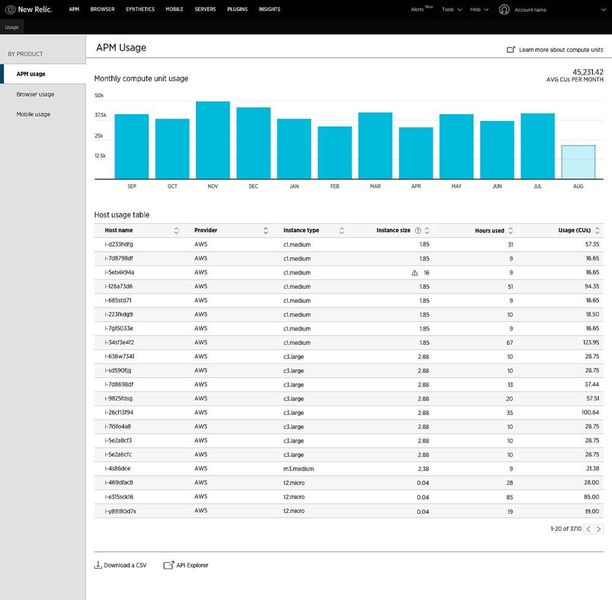The width and height of the screenshot is (612, 600).
Task: Select the Usage sub-navigation tab
Action: tap(12, 27)
